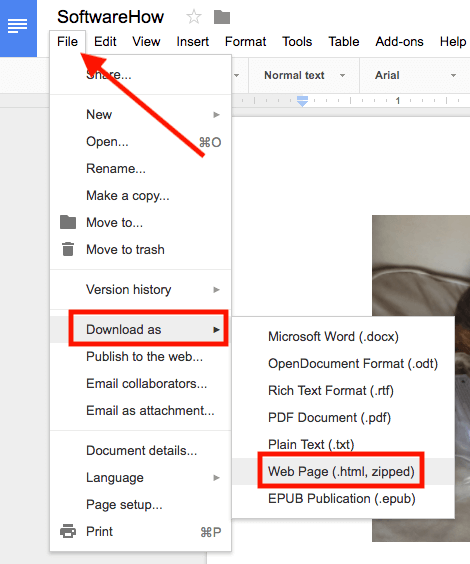Click the blue indent marker on ruler

pyautogui.click(x=302, y=101)
